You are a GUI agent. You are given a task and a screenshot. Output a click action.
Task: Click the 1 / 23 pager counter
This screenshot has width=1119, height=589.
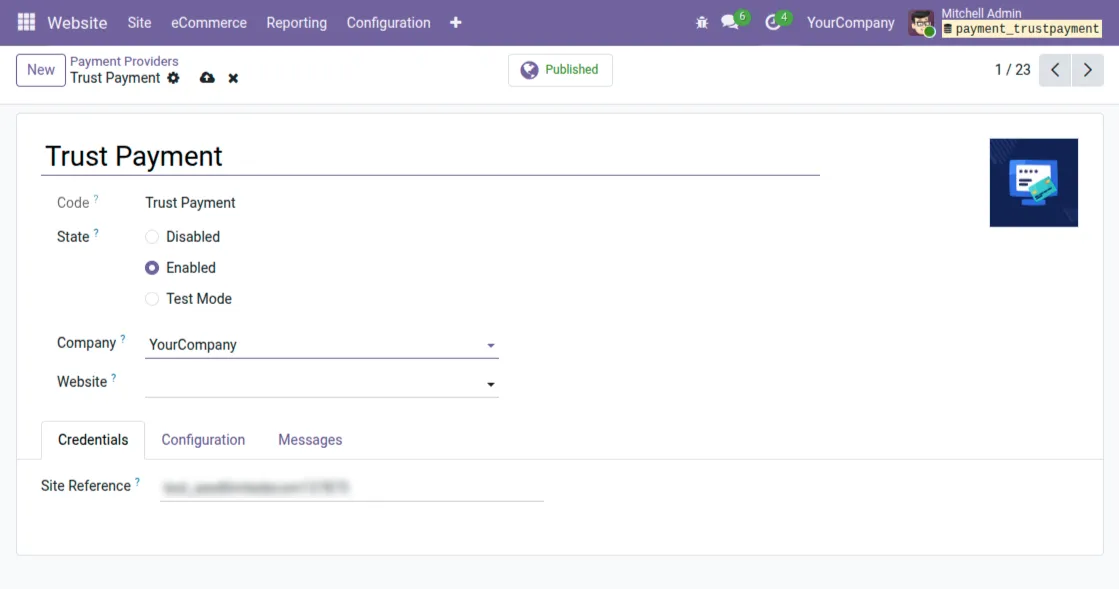click(1012, 70)
